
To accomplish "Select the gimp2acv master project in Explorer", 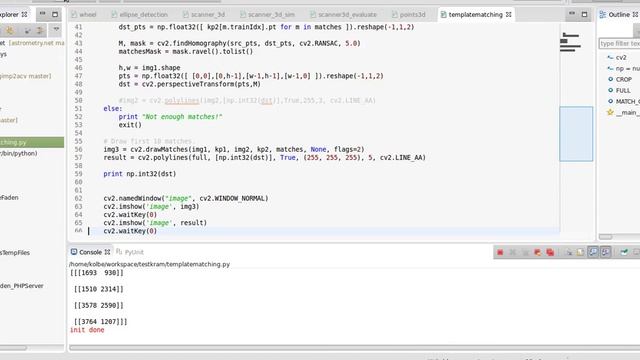I will pos(26,76).
